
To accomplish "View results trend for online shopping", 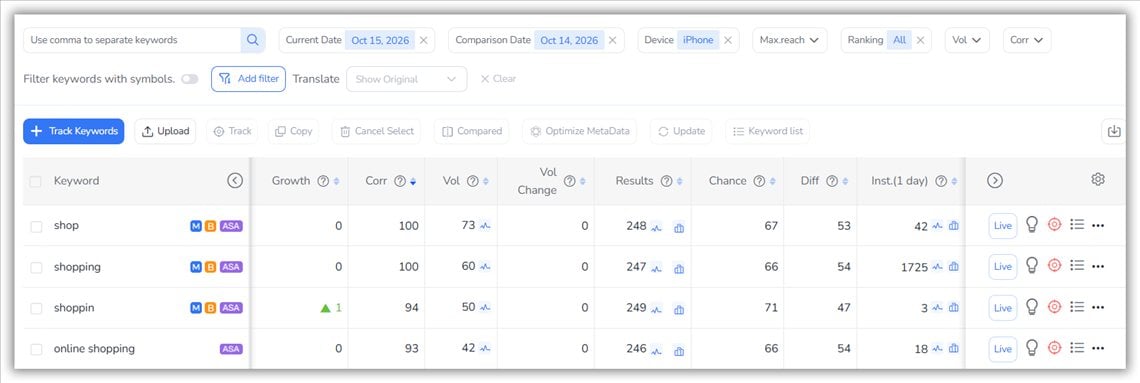I will click(x=656, y=351).
